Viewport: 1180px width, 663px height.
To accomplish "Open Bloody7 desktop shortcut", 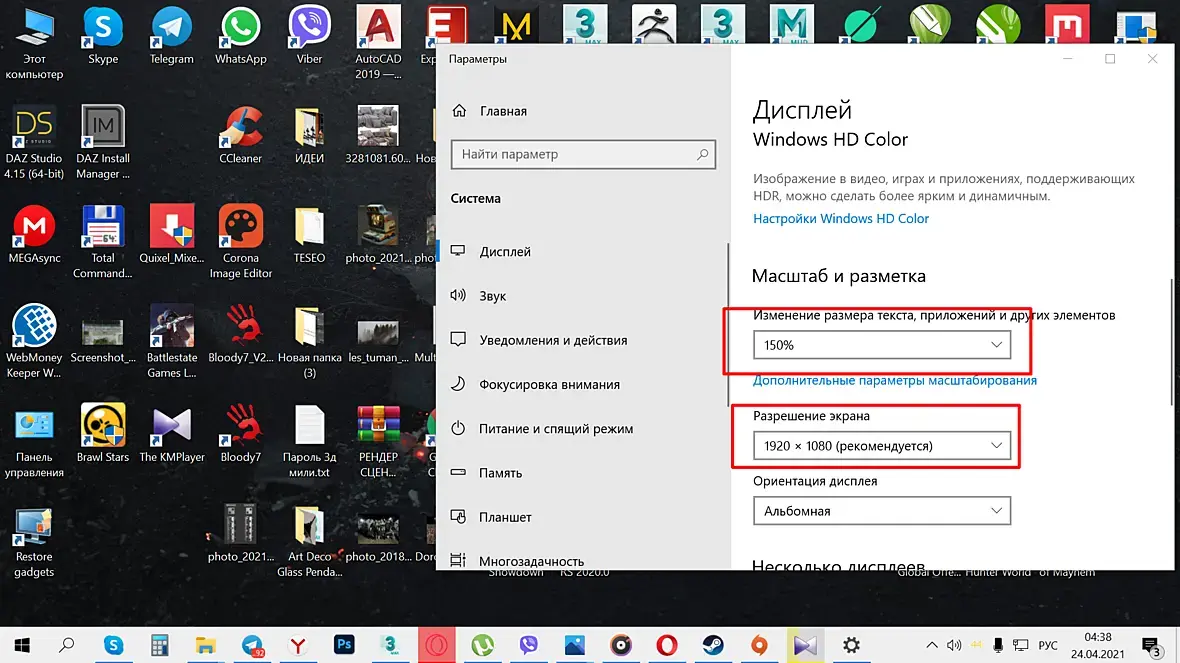I will click(241, 433).
